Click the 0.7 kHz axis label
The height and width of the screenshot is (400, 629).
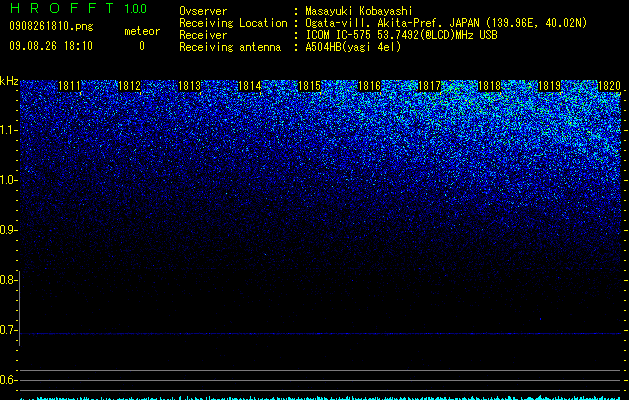(8, 330)
